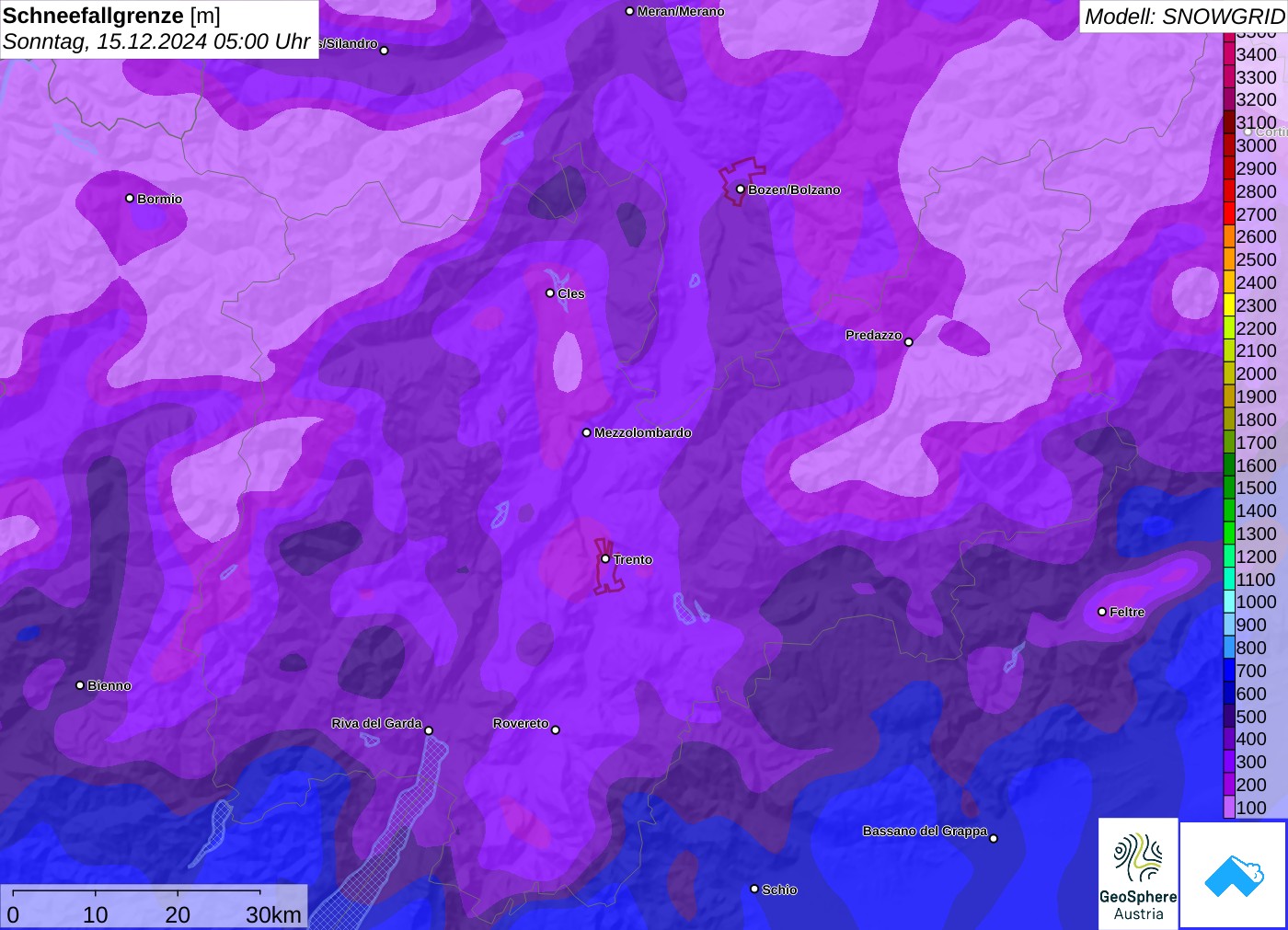Pick the Bozen/Bolzano marker dot
The image size is (1288, 930).
click(x=741, y=189)
